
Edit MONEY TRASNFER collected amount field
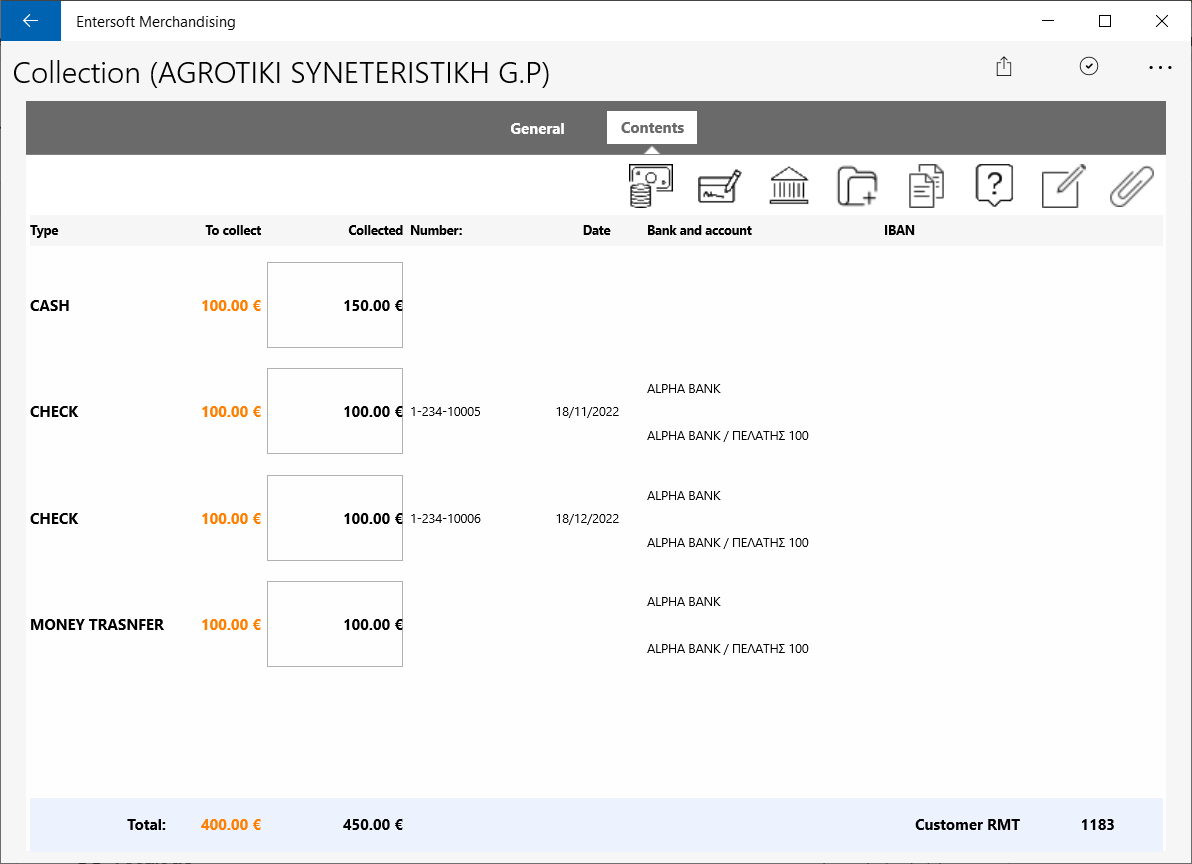[x=334, y=624]
